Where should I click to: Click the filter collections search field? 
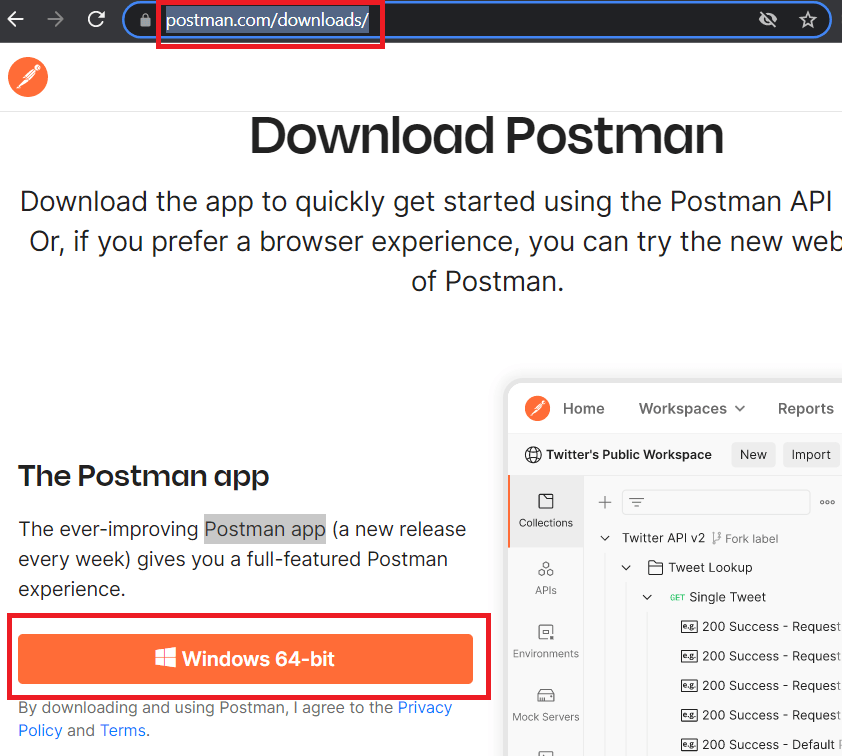click(x=716, y=503)
